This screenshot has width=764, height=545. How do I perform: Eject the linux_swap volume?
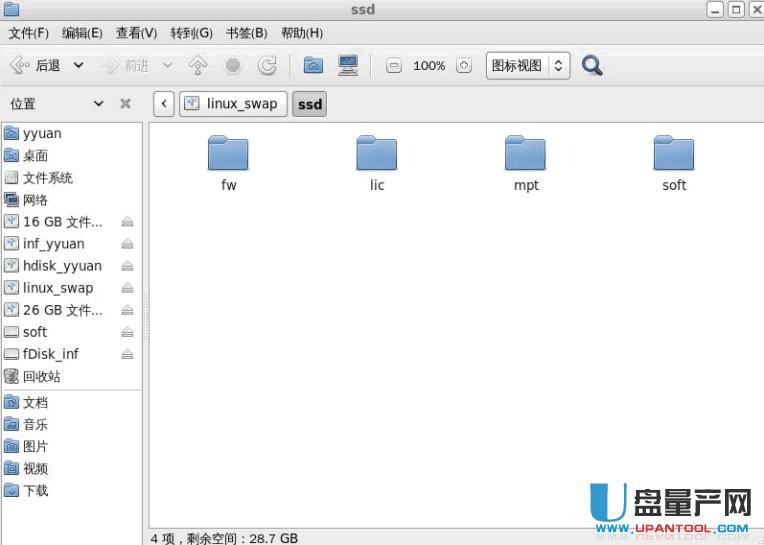click(127, 288)
